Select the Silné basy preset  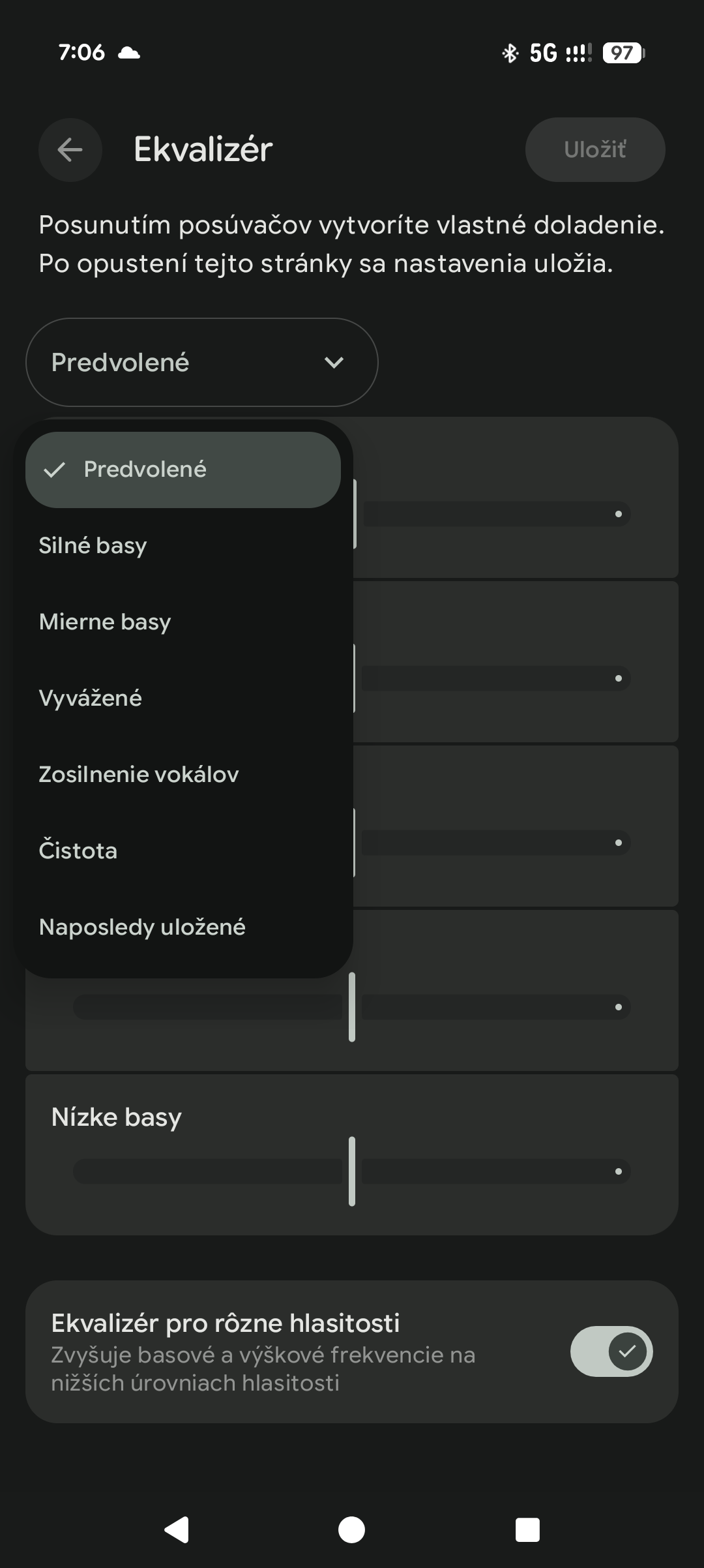pyautogui.click(x=93, y=545)
